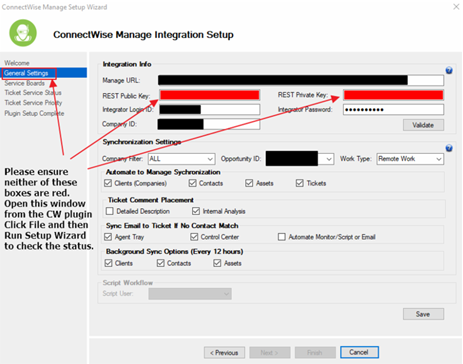Enable the Automate Monitor/Script or Email checkbox
Viewport: 463px width, 364px height.
(282, 237)
